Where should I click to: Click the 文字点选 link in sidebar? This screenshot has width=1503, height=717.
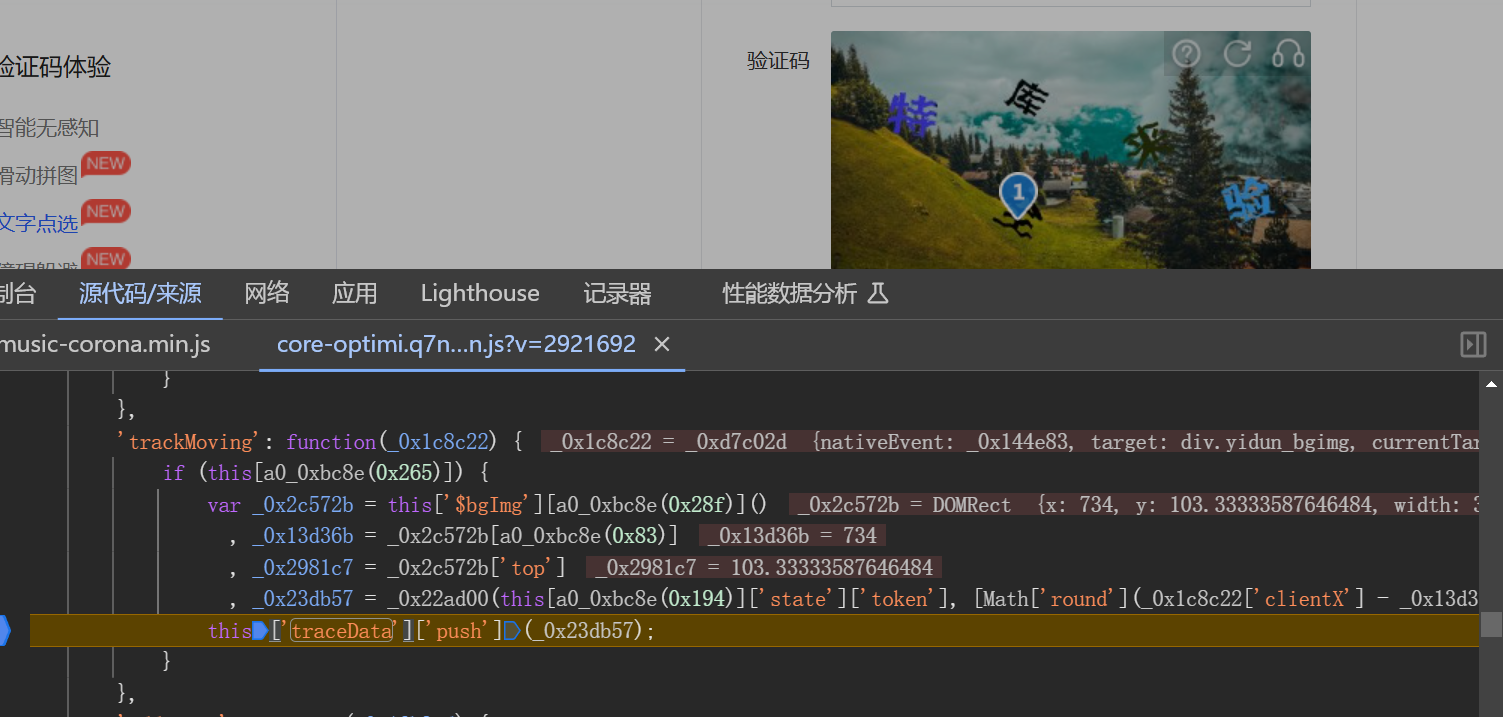(38, 223)
